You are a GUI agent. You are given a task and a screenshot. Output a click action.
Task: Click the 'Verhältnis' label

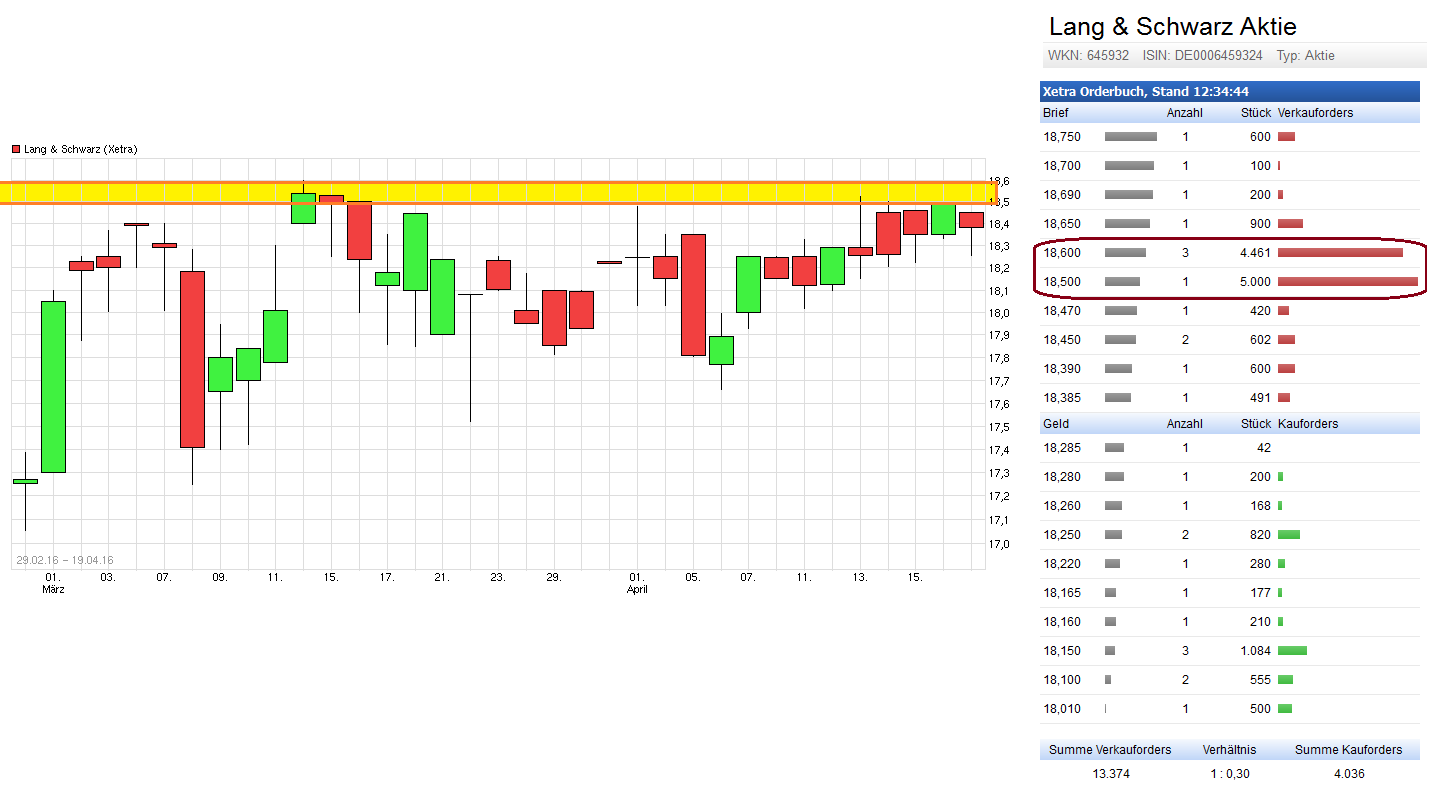click(x=1230, y=750)
